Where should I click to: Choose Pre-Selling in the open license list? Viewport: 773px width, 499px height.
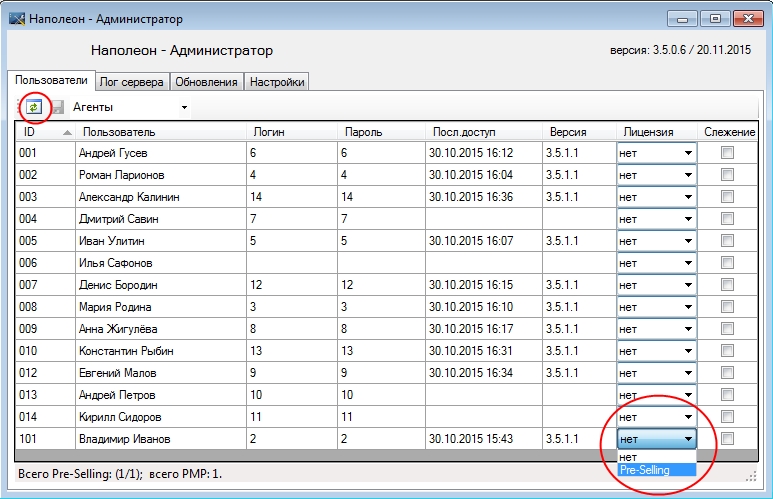point(657,470)
